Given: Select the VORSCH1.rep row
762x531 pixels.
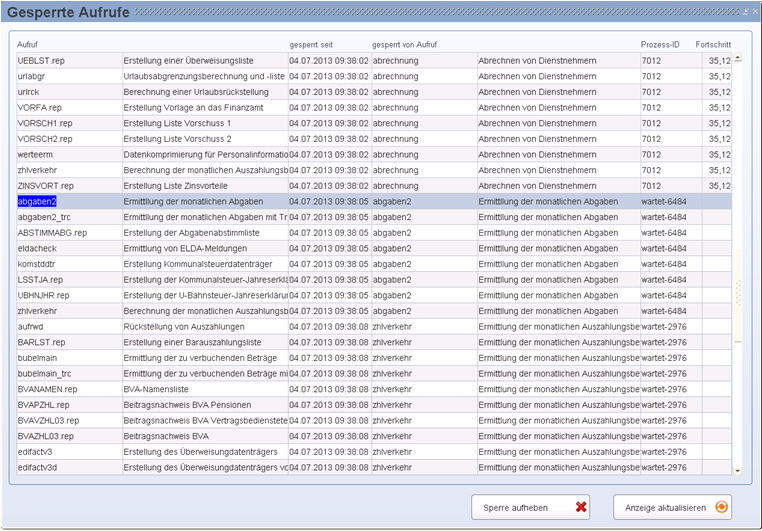Looking at the screenshot, I should click(374, 123).
